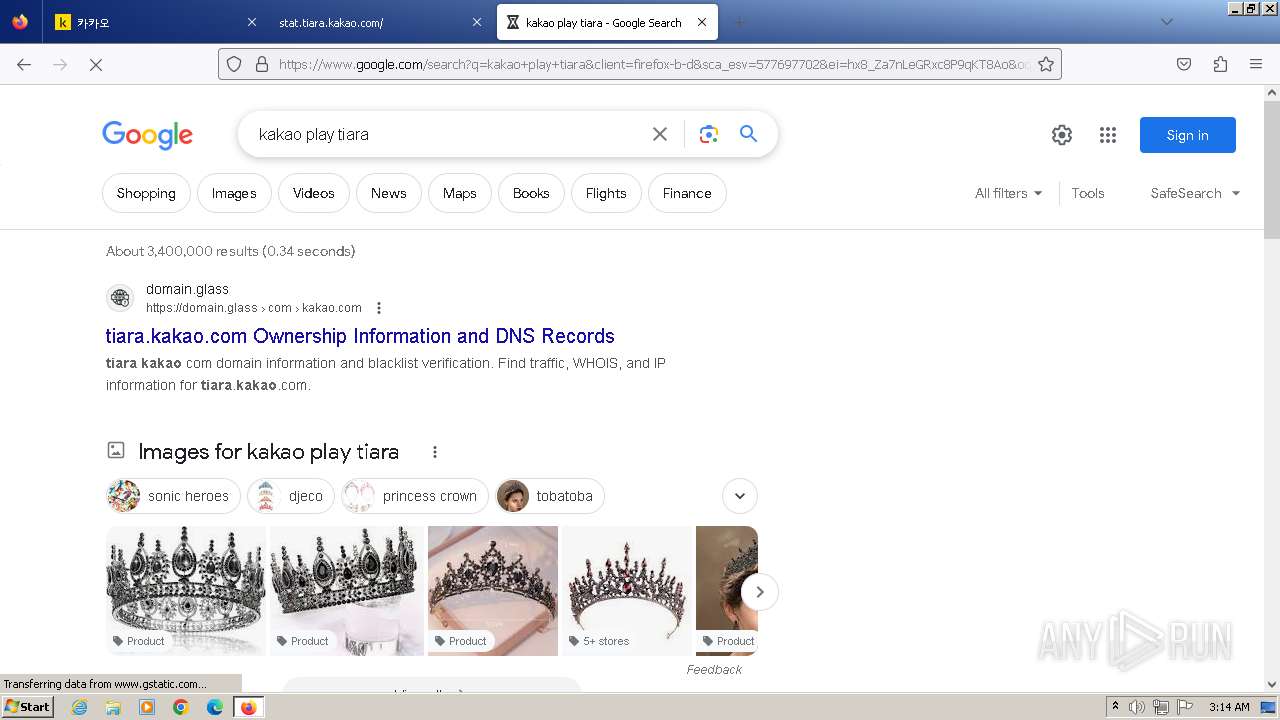Image resolution: width=1280 pixels, height=720 pixels.
Task: Select the djeco chip
Action: (x=291, y=496)
